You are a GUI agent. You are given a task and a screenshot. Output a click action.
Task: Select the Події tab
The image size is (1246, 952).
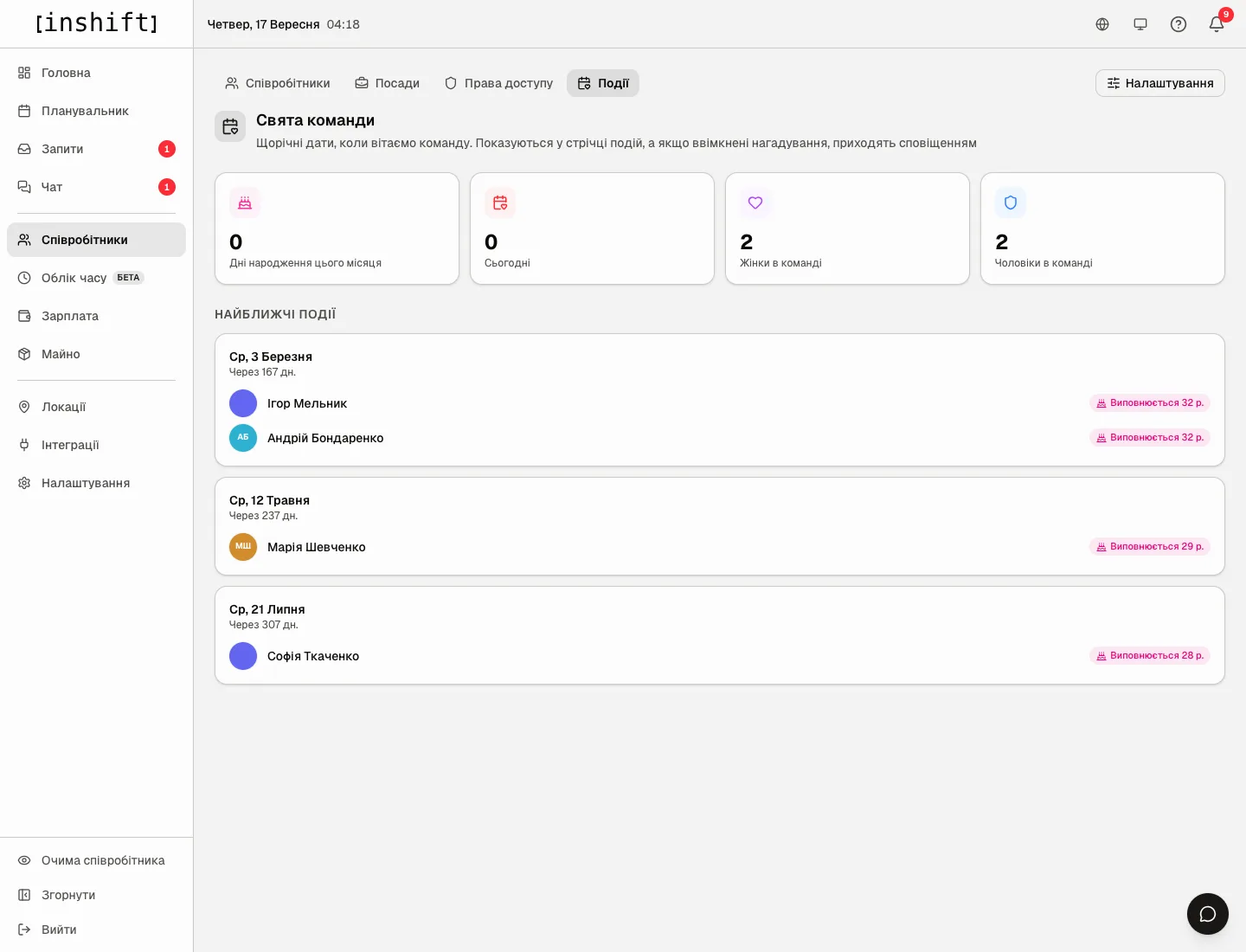click(x=603, y=83)
